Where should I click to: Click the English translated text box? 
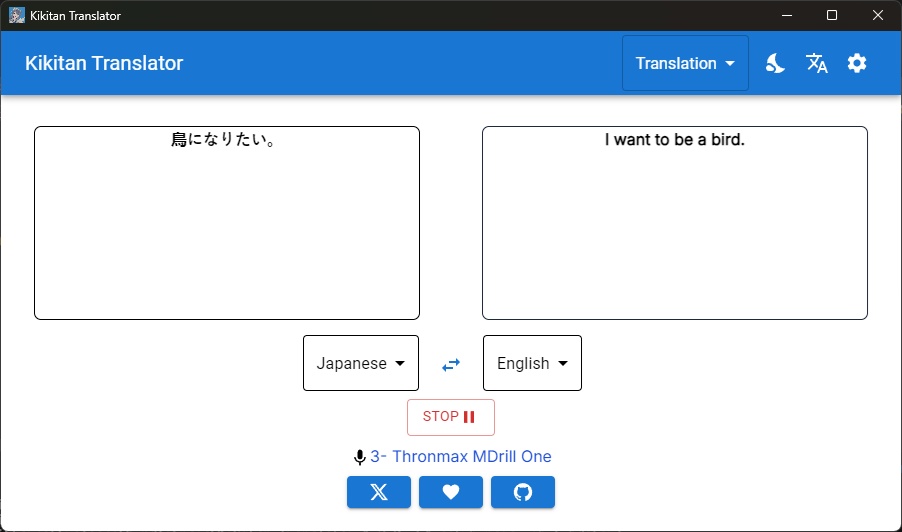[x=675, y=223]
